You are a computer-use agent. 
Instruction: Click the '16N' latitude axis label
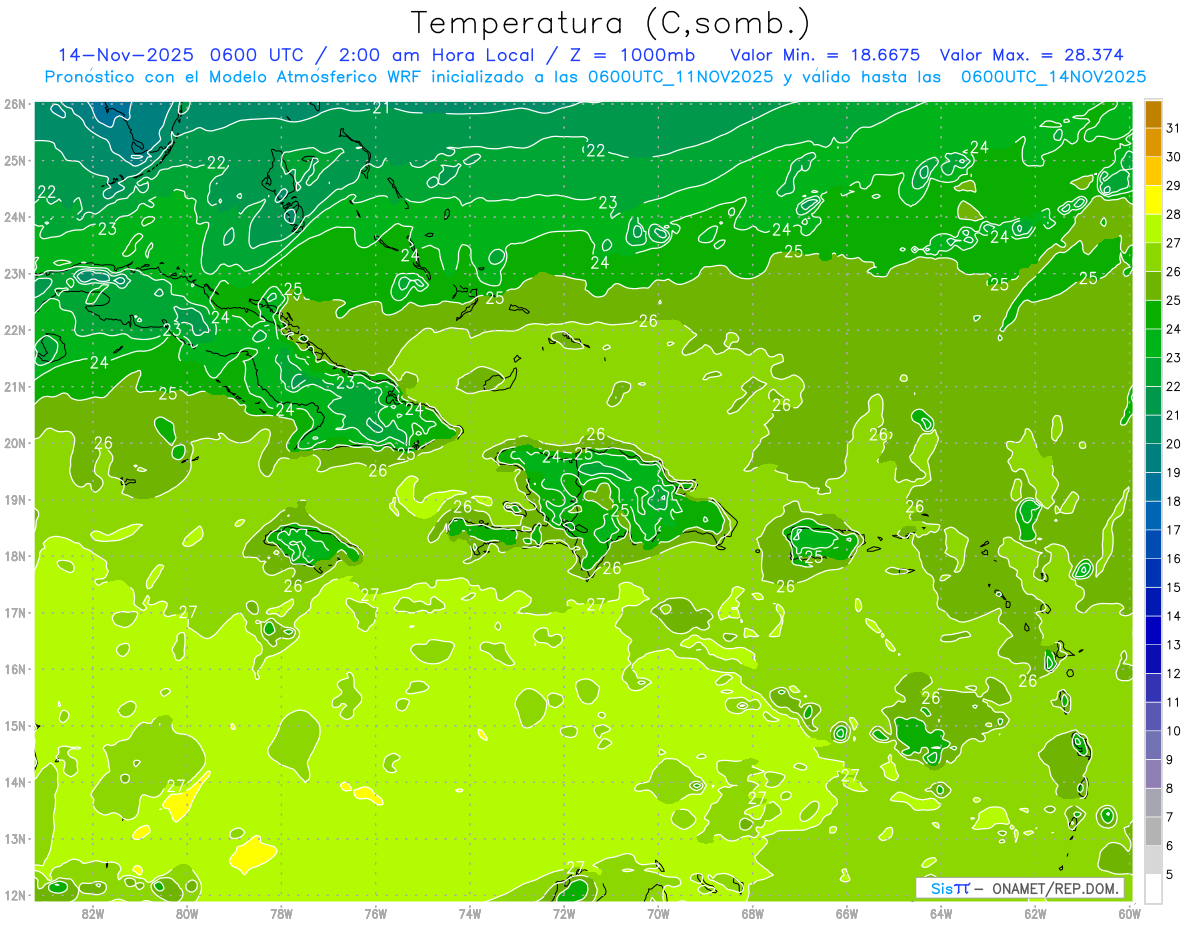[14, 669]
